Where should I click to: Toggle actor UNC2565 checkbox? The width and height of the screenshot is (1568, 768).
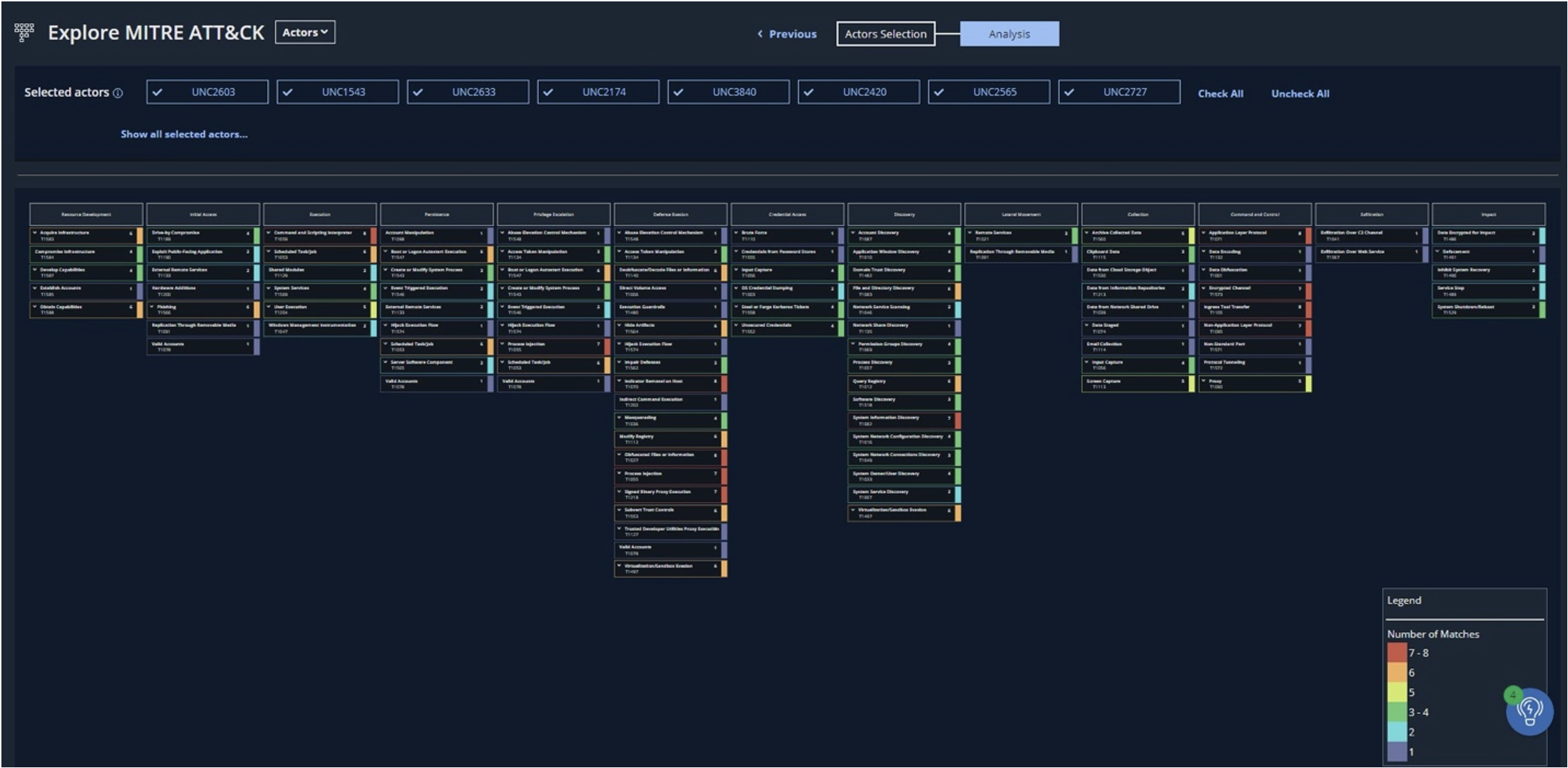pyautogui.click(x=989, y=92)
